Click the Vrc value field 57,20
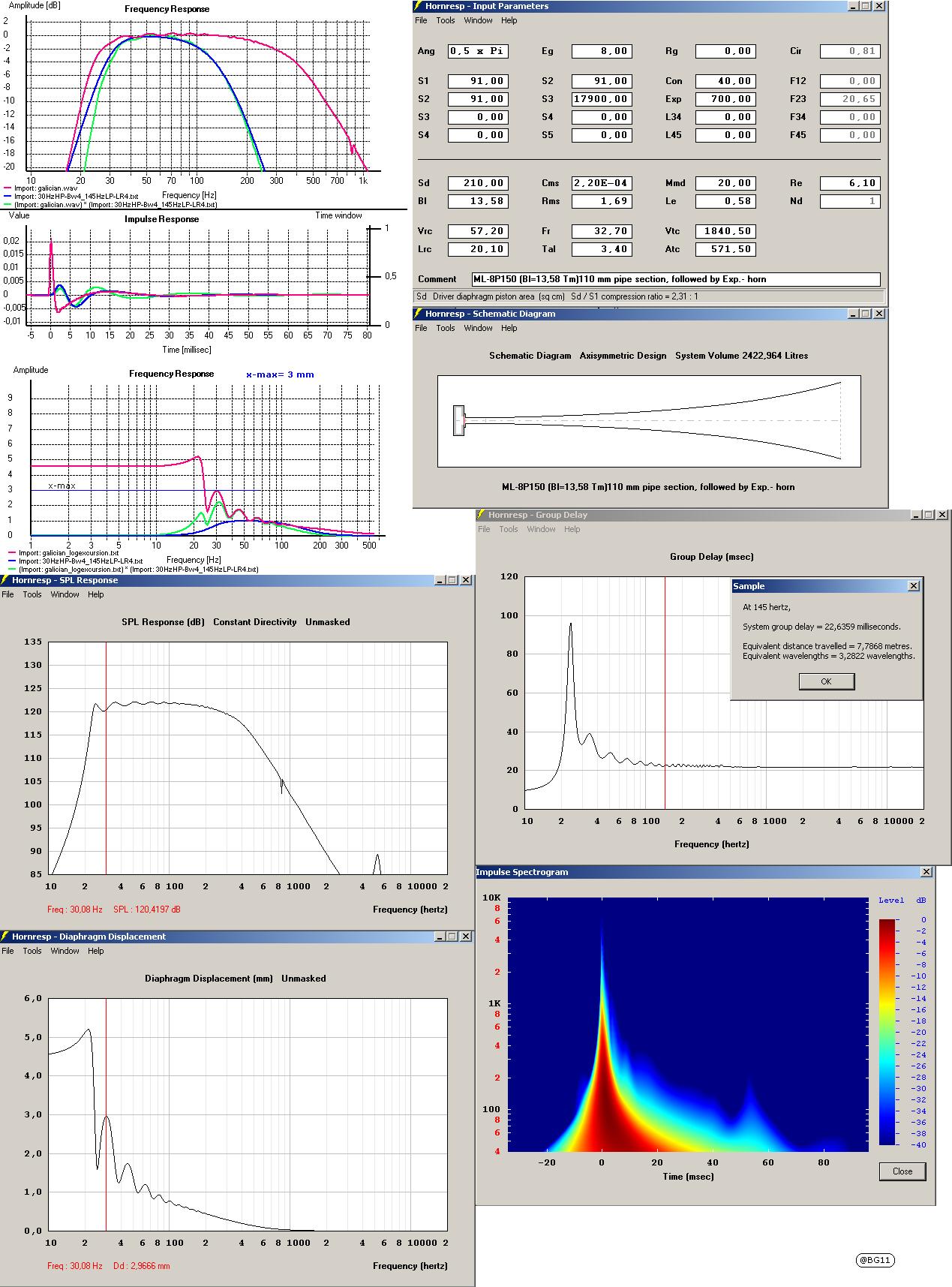The height and width of the screenshot is (1287, 952). (x=478, y=231)
